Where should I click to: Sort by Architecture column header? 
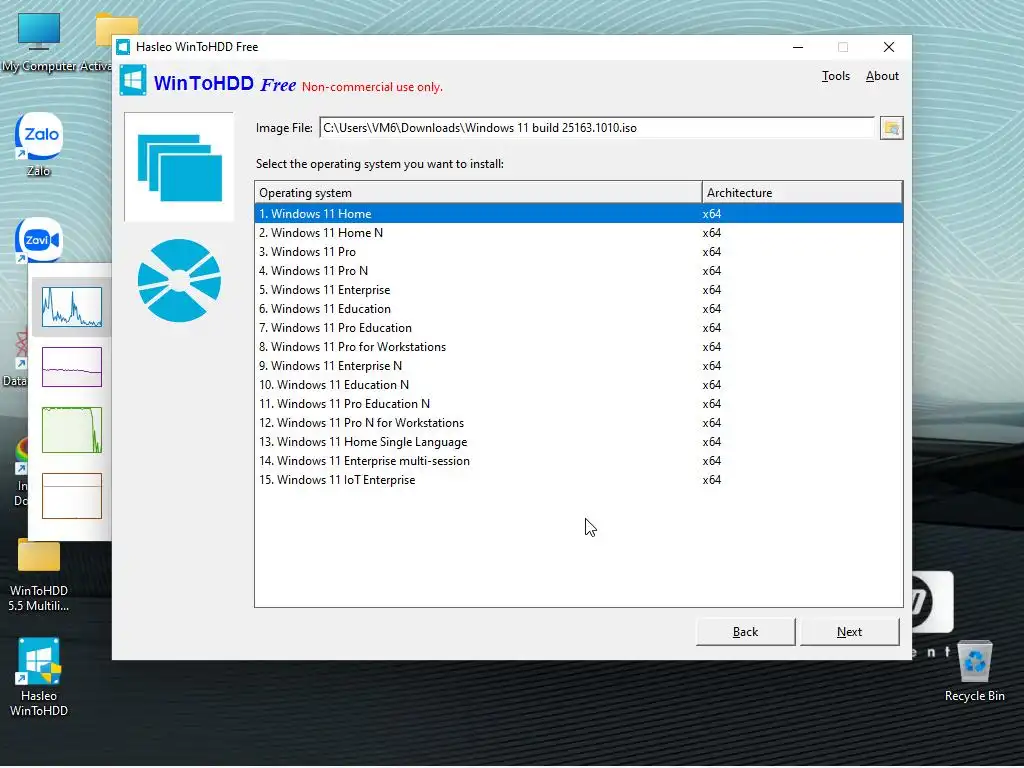[x=802, y=193]
